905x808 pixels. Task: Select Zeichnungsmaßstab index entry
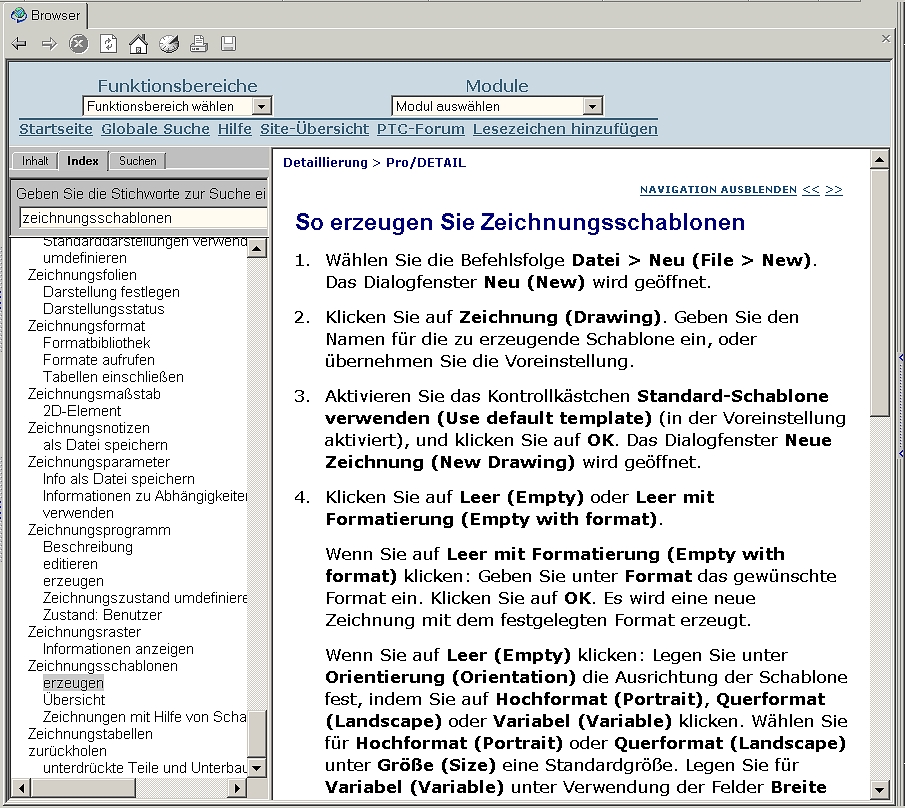pyautogui.click(x=94, y=394)
